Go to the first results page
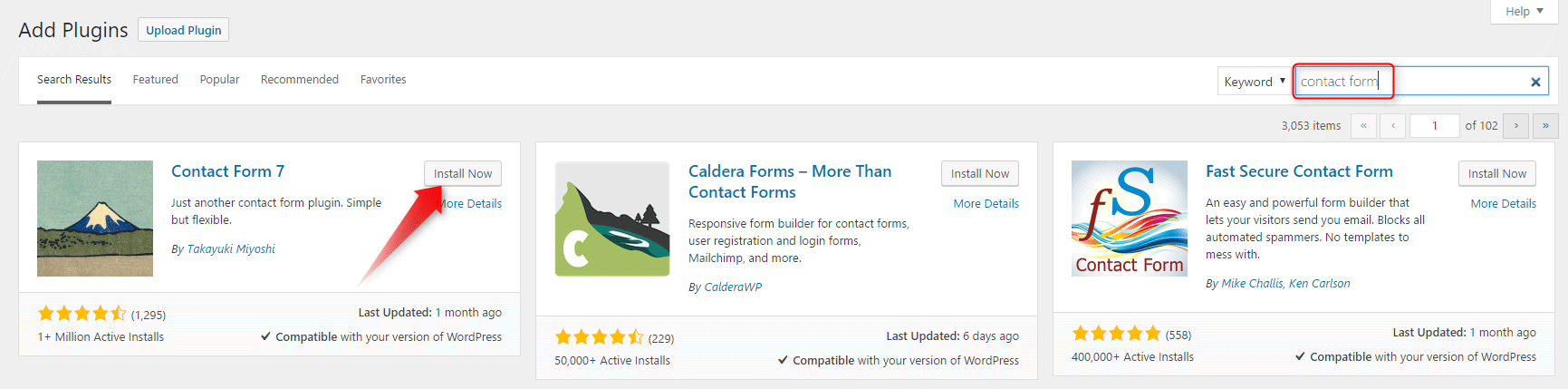This screenshot has height=389, width=1568. (1363, 126)
